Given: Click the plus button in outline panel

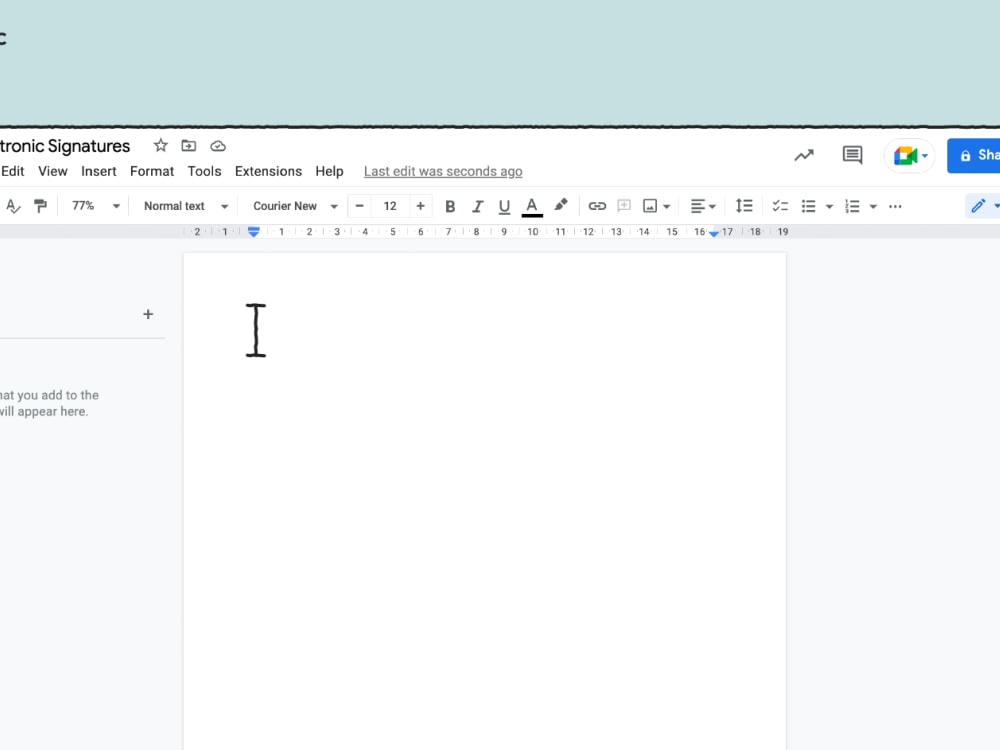Looking at the screenshot, I should pos(148,314).
